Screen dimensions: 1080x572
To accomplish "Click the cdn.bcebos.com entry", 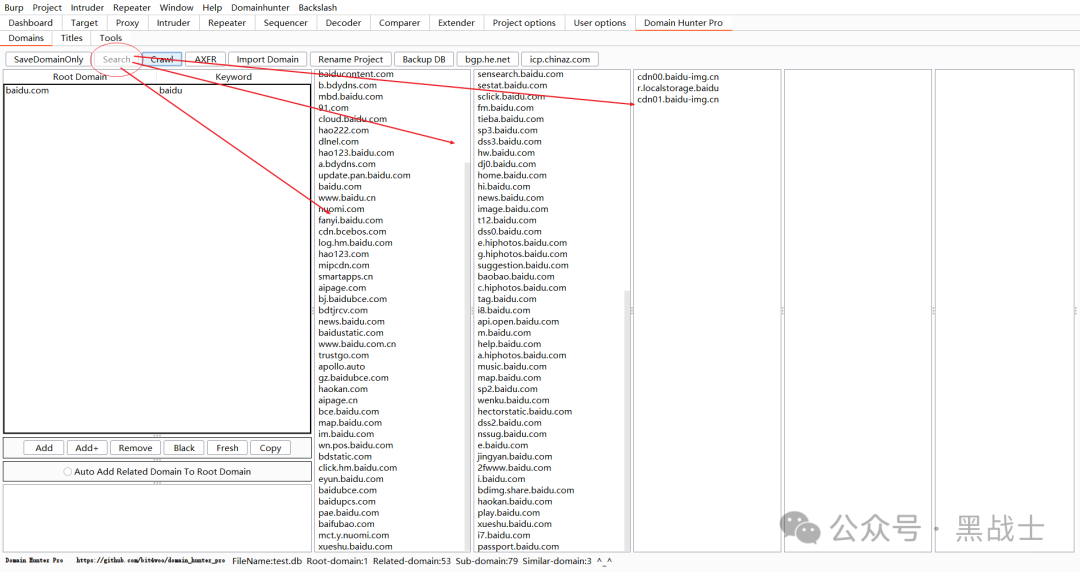I will 352,232.
